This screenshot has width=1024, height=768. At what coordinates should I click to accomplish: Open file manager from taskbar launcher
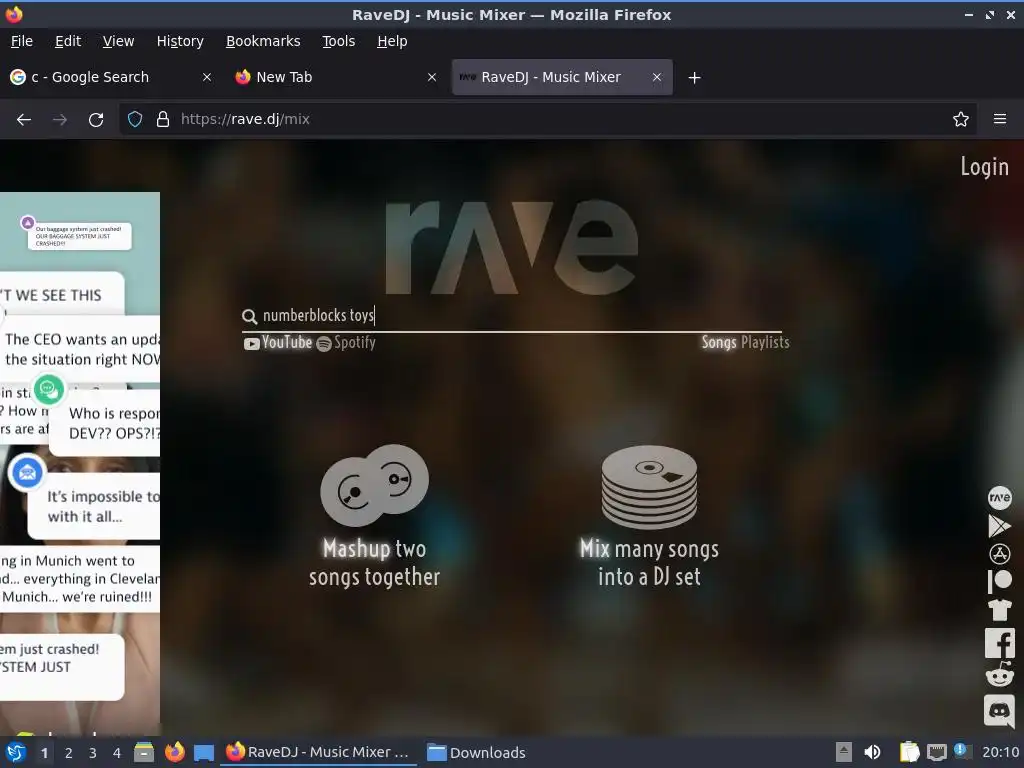[144, 752]
